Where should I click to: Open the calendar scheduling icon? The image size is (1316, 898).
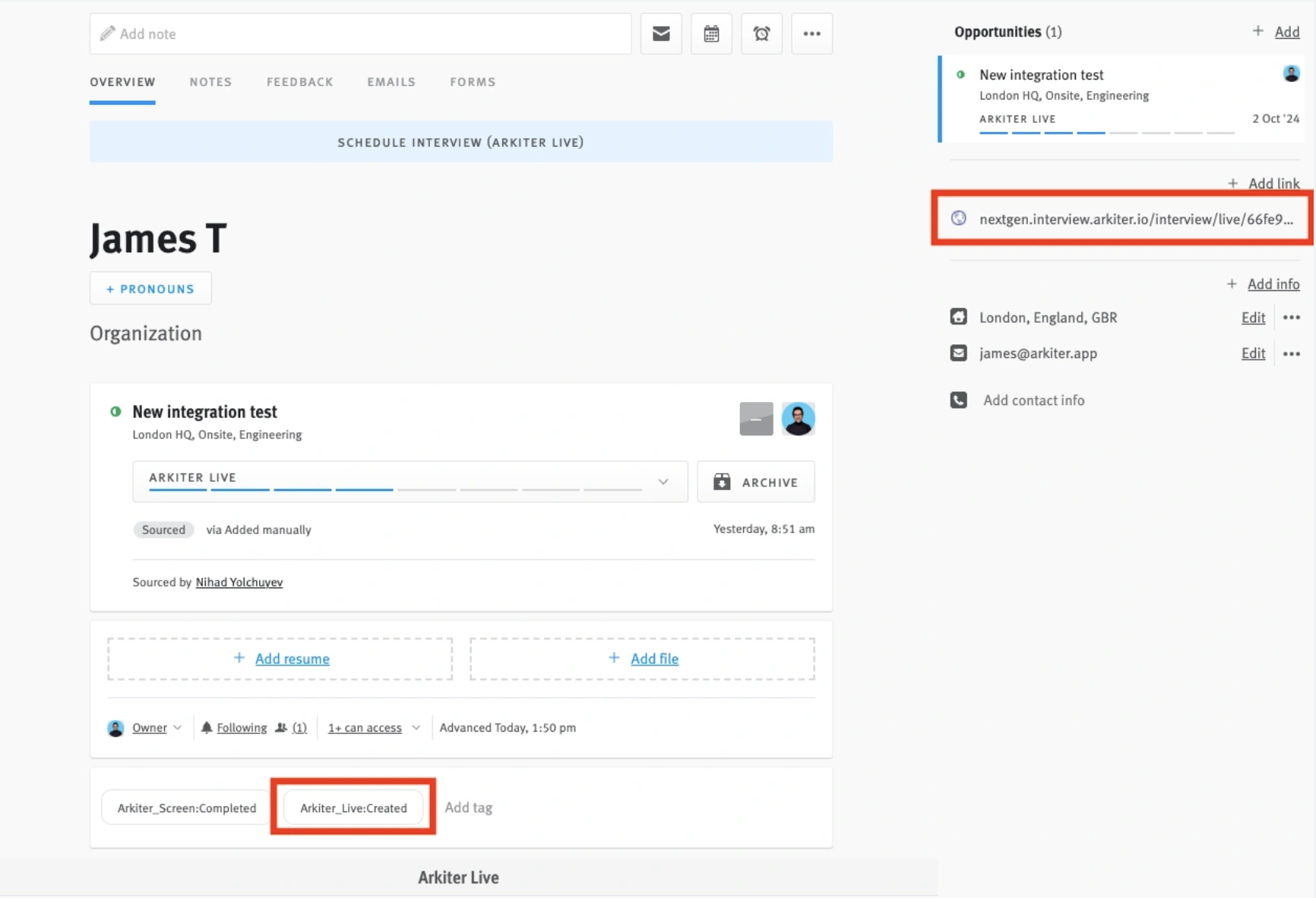pos(711,33)
